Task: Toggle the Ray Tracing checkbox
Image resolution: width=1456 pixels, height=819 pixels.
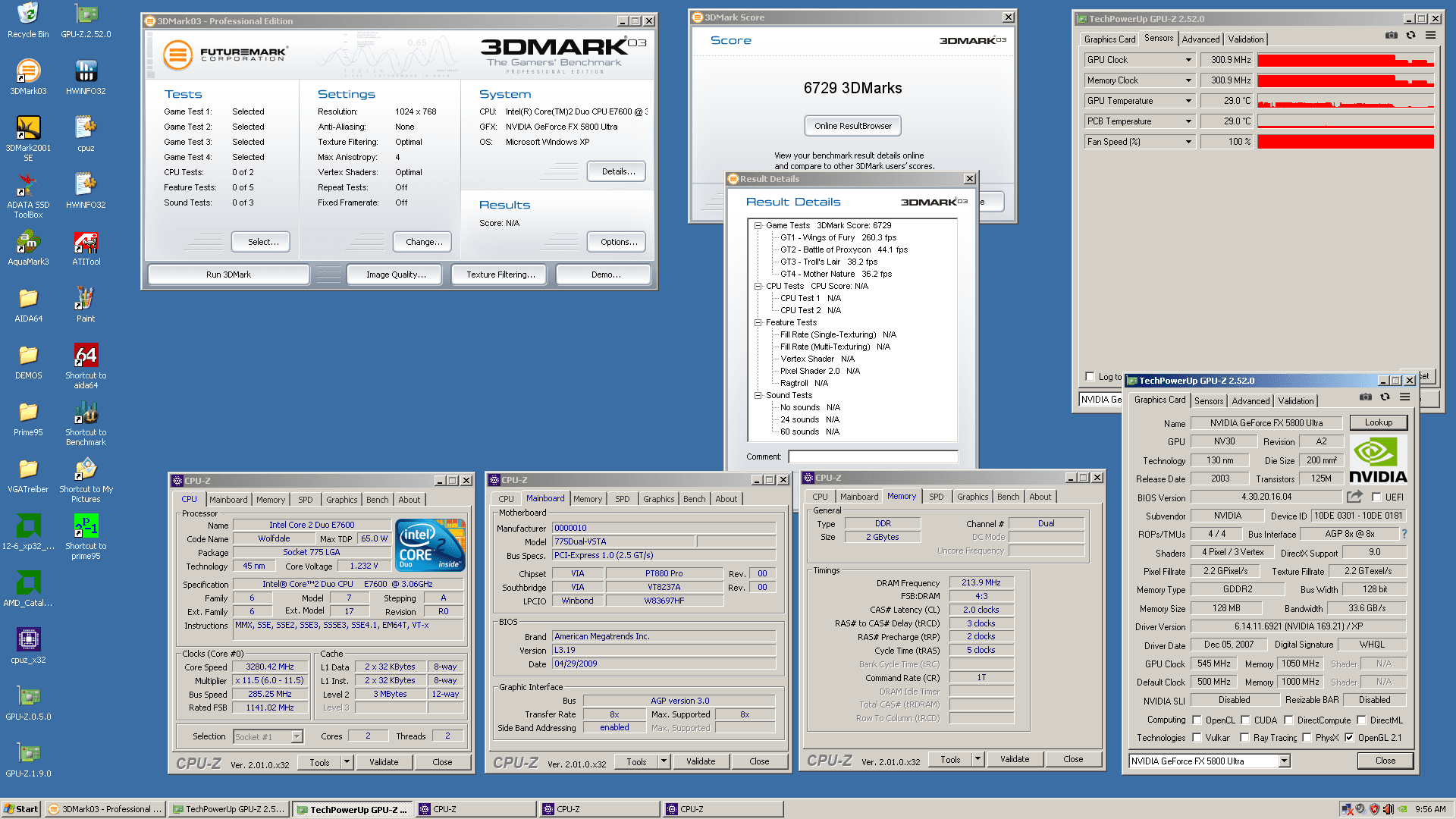Action: 1244,738
